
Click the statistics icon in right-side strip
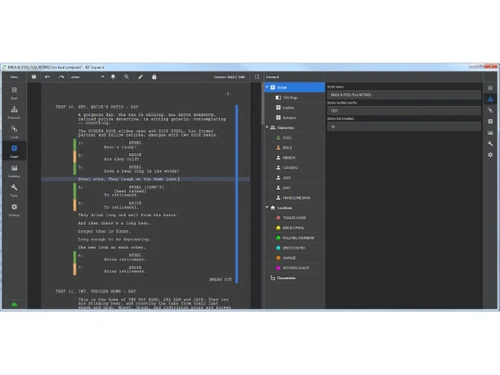(490, 133)
